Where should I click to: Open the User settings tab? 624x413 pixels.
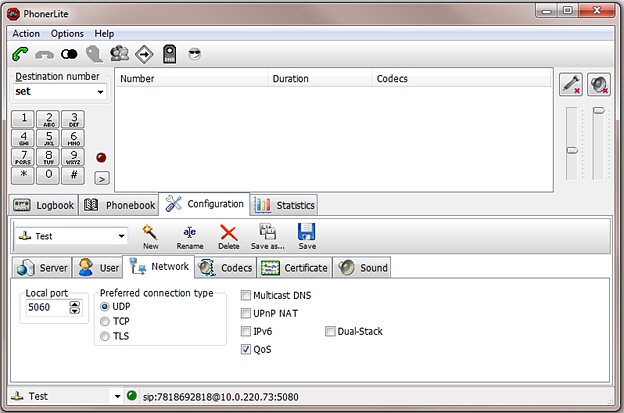pos(98,268)
